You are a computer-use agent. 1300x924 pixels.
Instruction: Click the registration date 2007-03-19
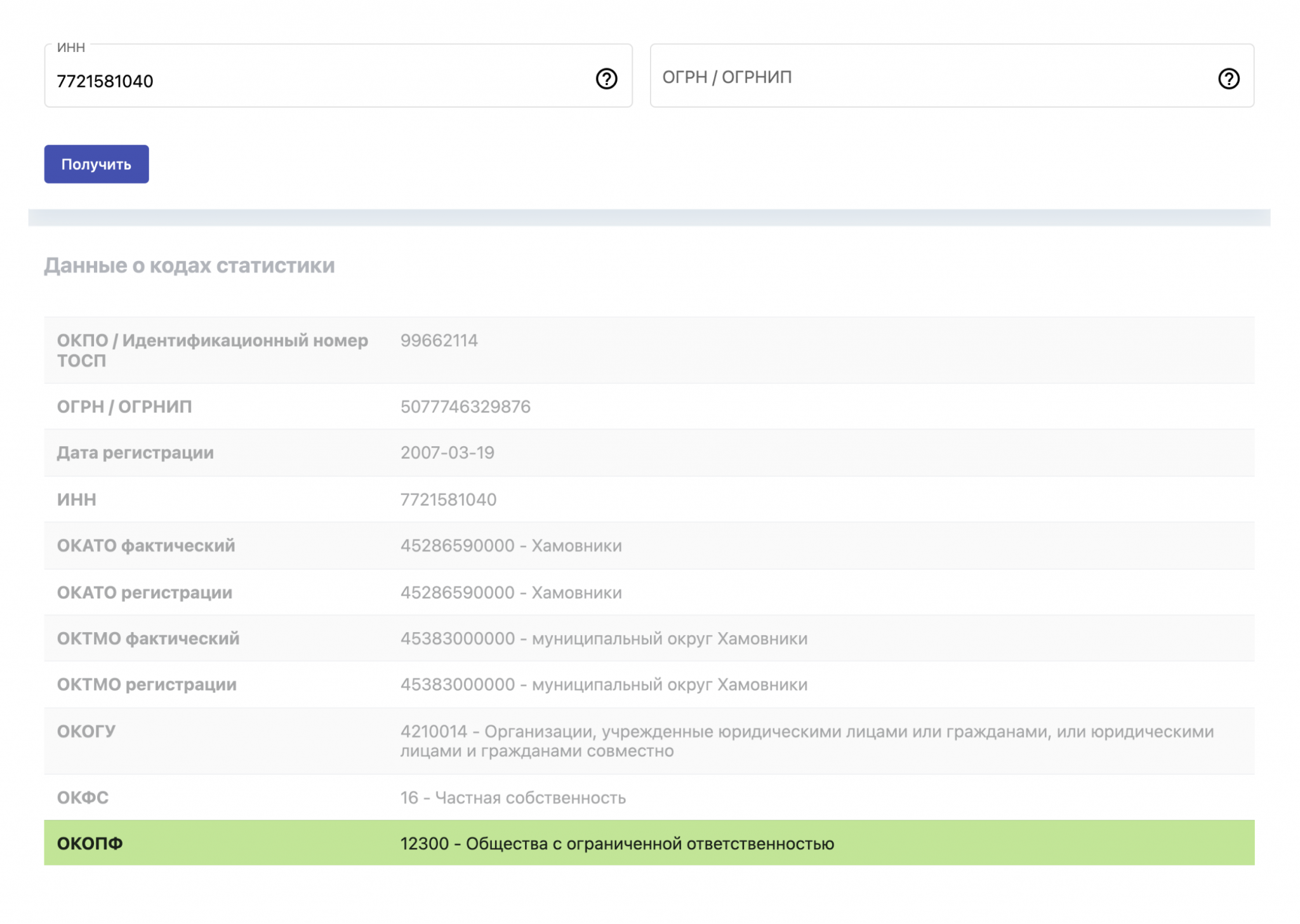(447, 453)
